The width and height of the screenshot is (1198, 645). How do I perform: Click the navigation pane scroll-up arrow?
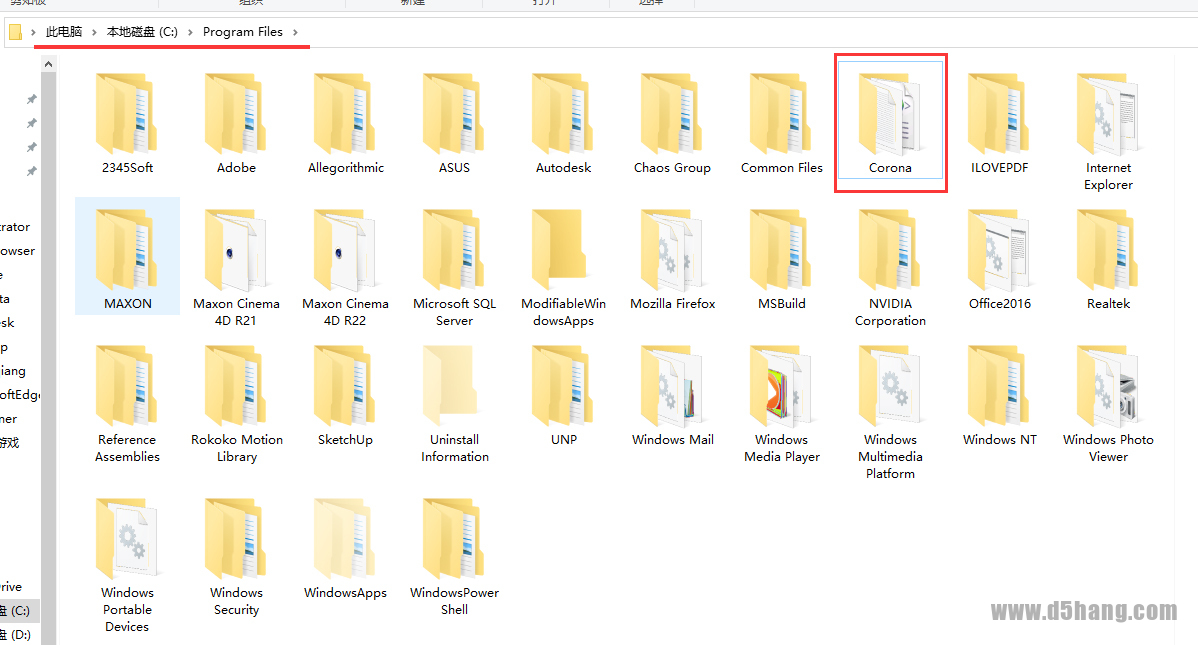(48, 64)
